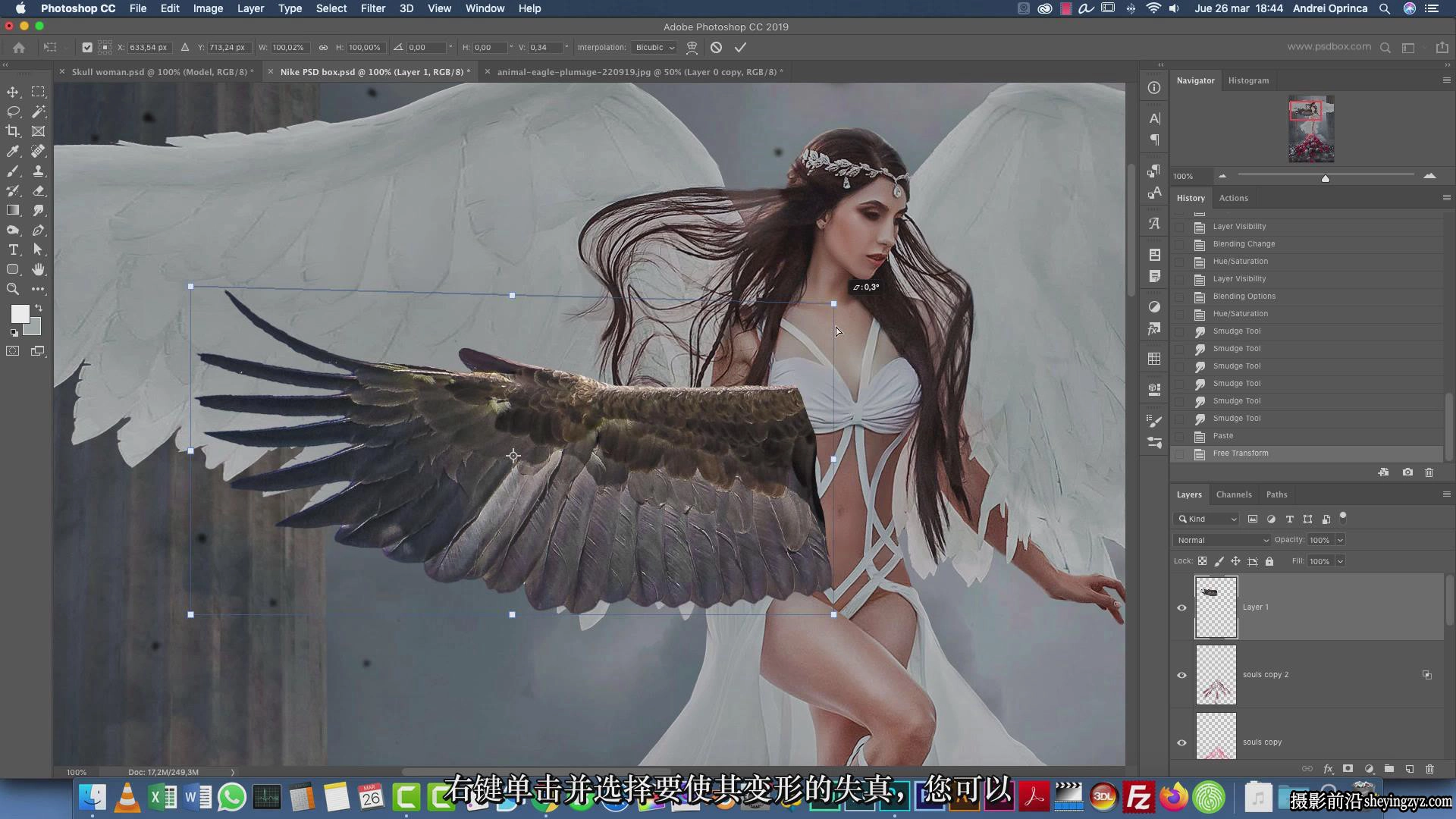Create a new layer
The image size is (1456, 819).
pyautogui.click(x=1409, y=768)
